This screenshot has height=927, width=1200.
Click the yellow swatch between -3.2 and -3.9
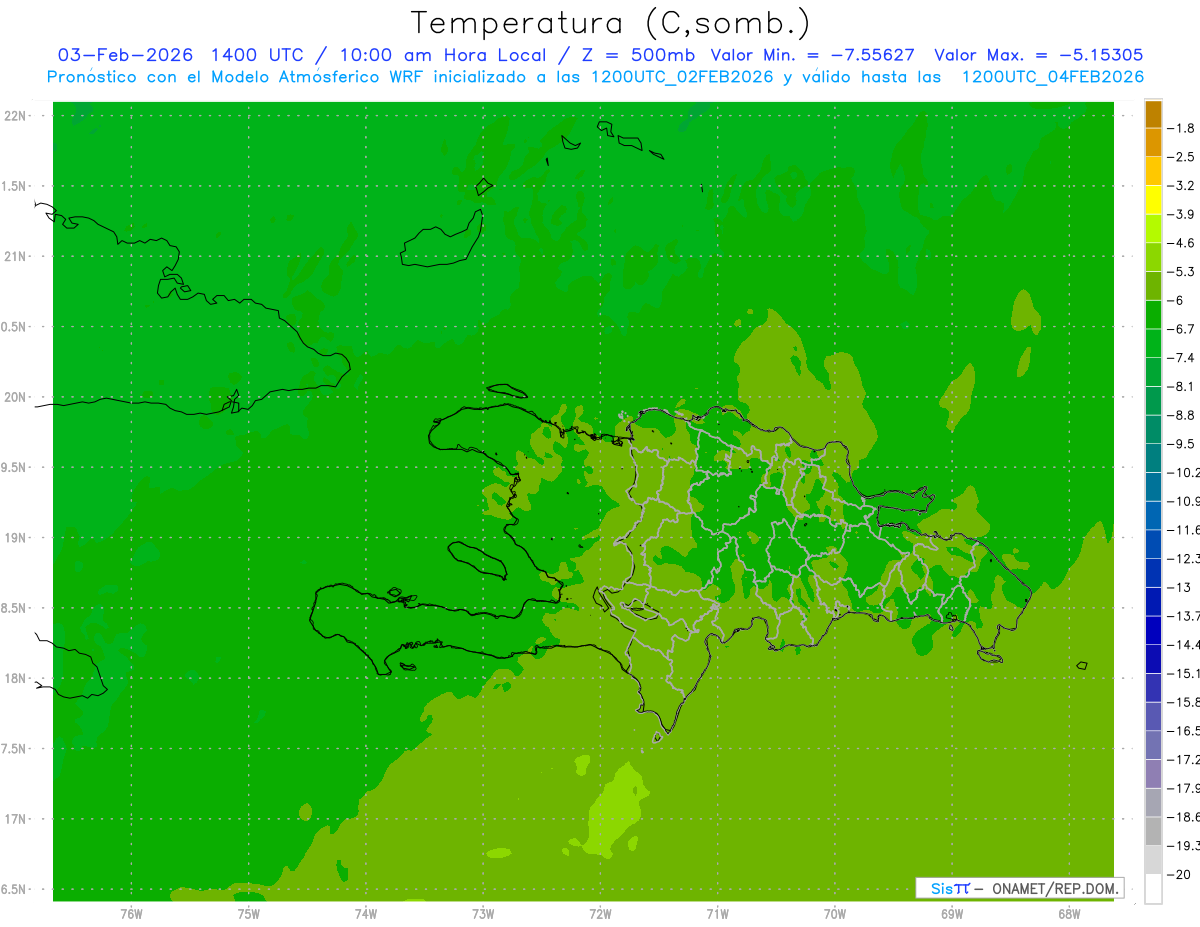click(x=1153, y=200)
